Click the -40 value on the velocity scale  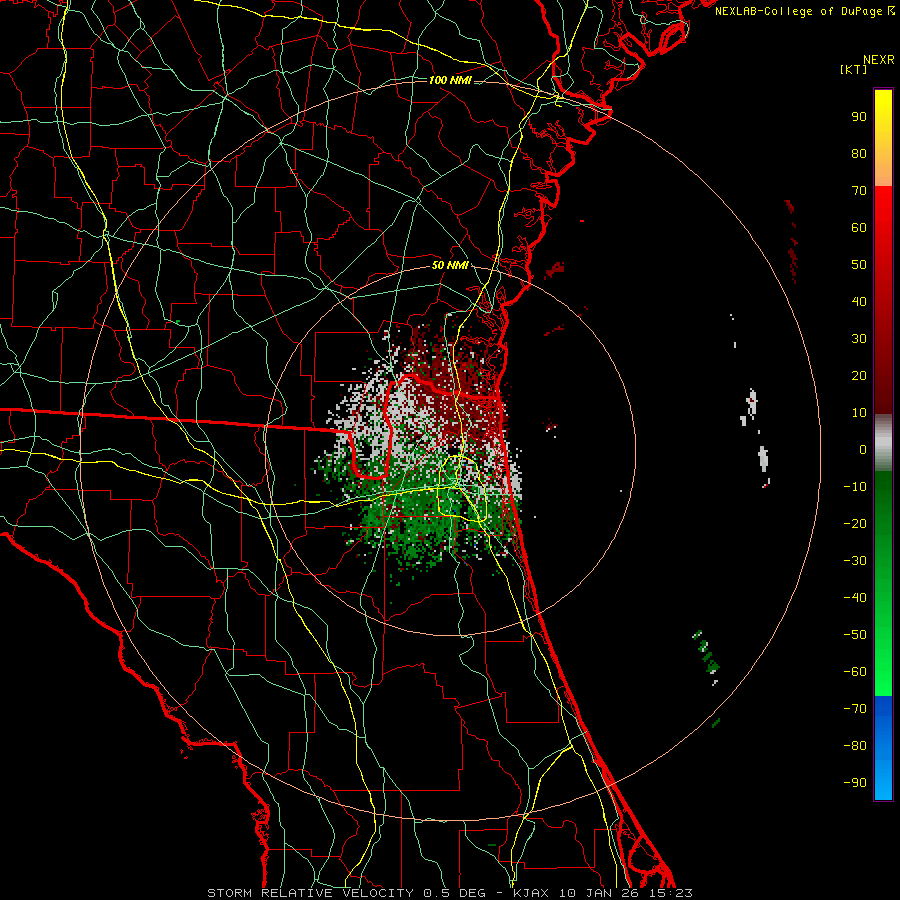pyautogui.click(x=855, y=598)
